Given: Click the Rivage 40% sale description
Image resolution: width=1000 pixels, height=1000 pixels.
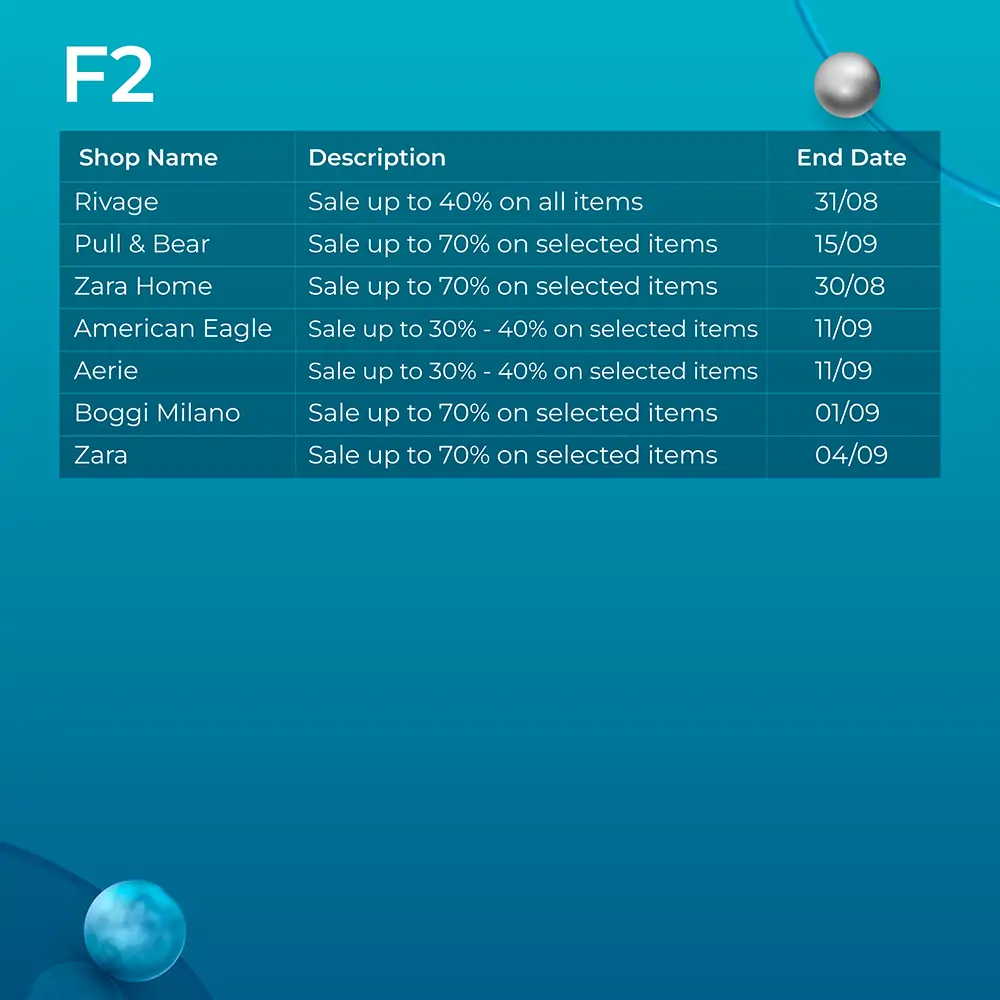Looking at the screenshot, I should (475, 202).
